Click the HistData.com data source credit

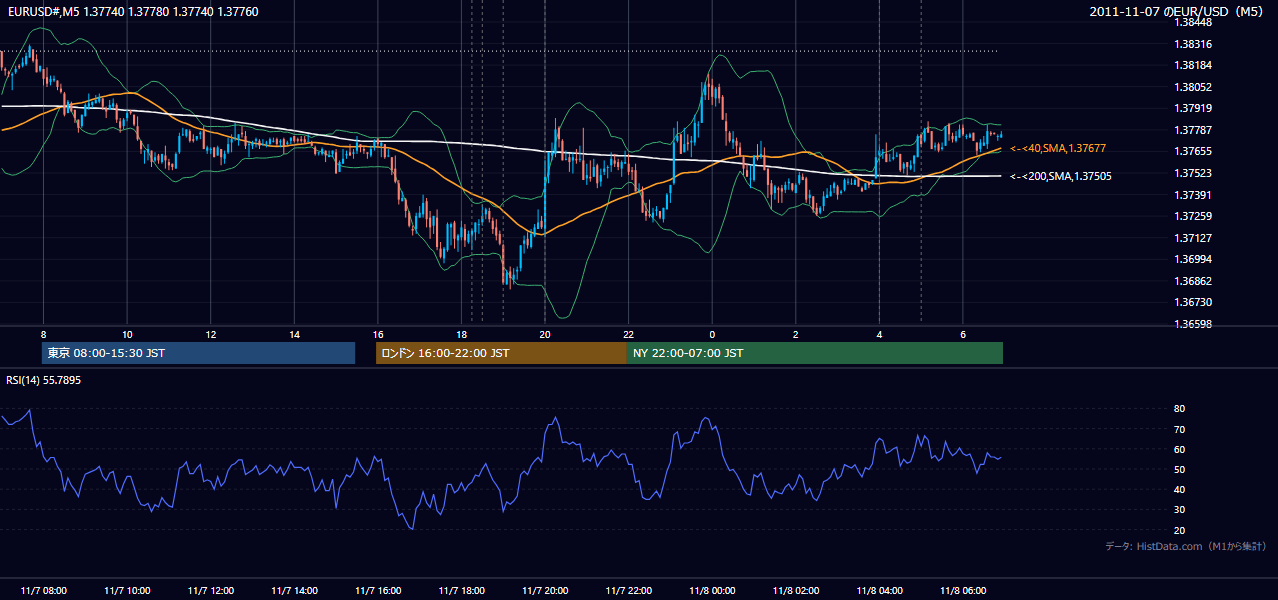(x=1186, y=546)
